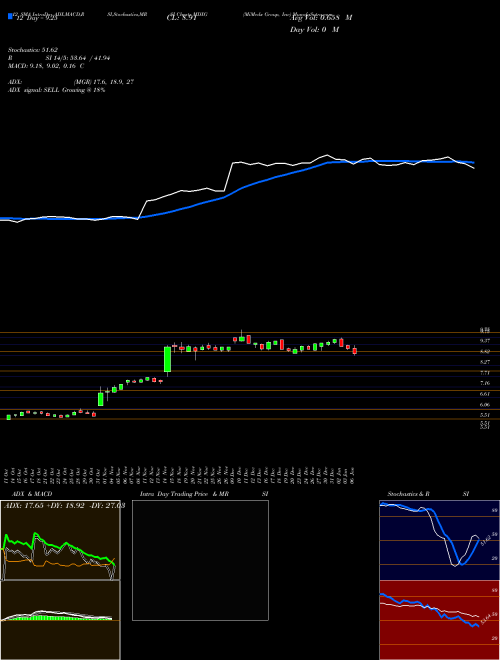This screenshot has width=500, height=660.
Task: Click the 9.37 price axis label
Action: coord(484,341)
